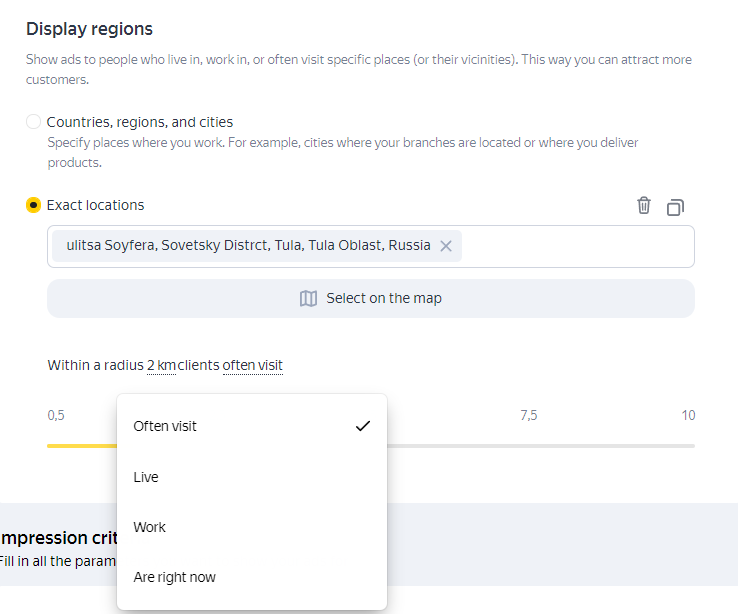Click the checkmark beside Often visit

(x=362, y=426)
